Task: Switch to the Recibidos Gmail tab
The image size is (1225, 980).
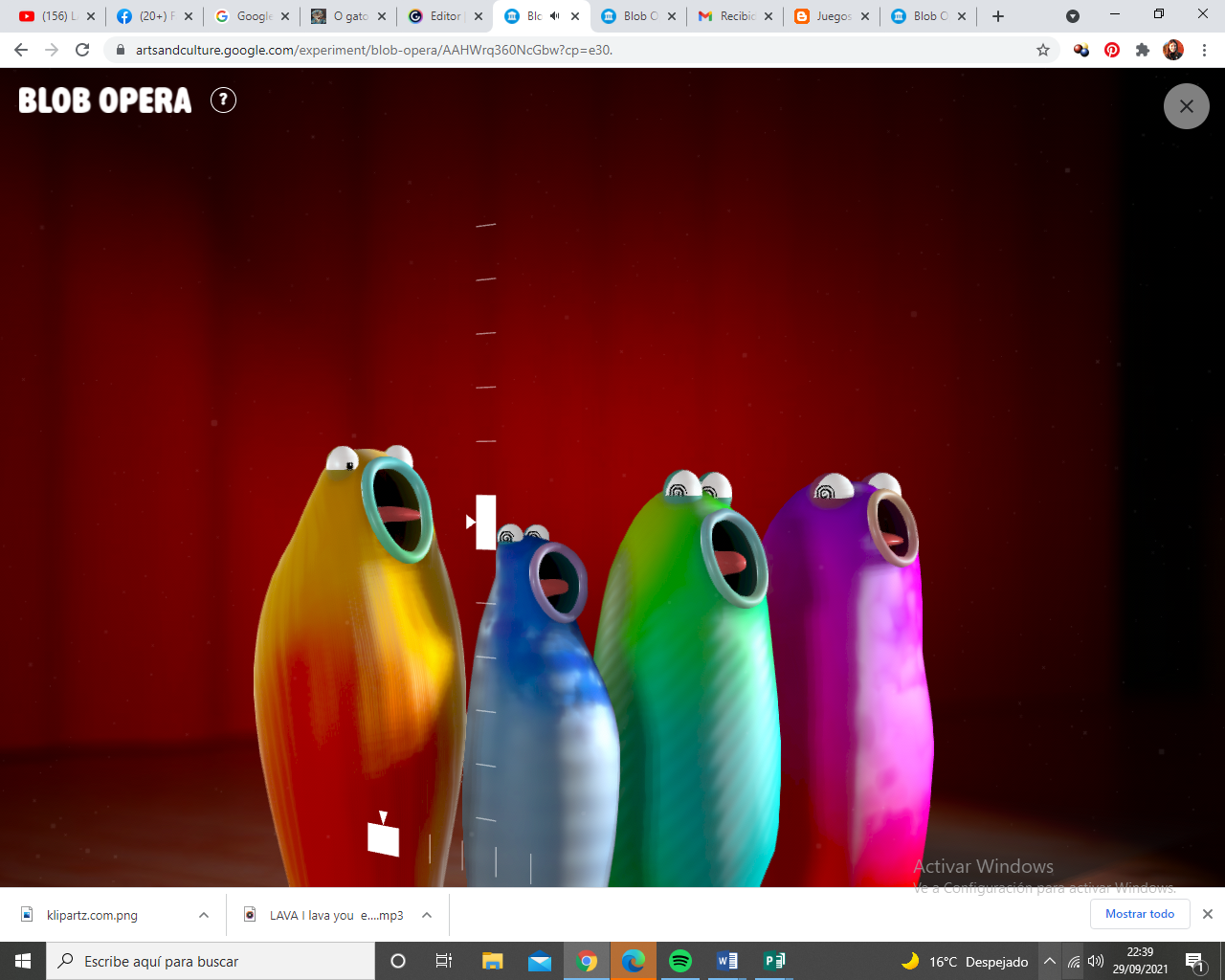Action: pyautogui.click(x=732, y=15)
